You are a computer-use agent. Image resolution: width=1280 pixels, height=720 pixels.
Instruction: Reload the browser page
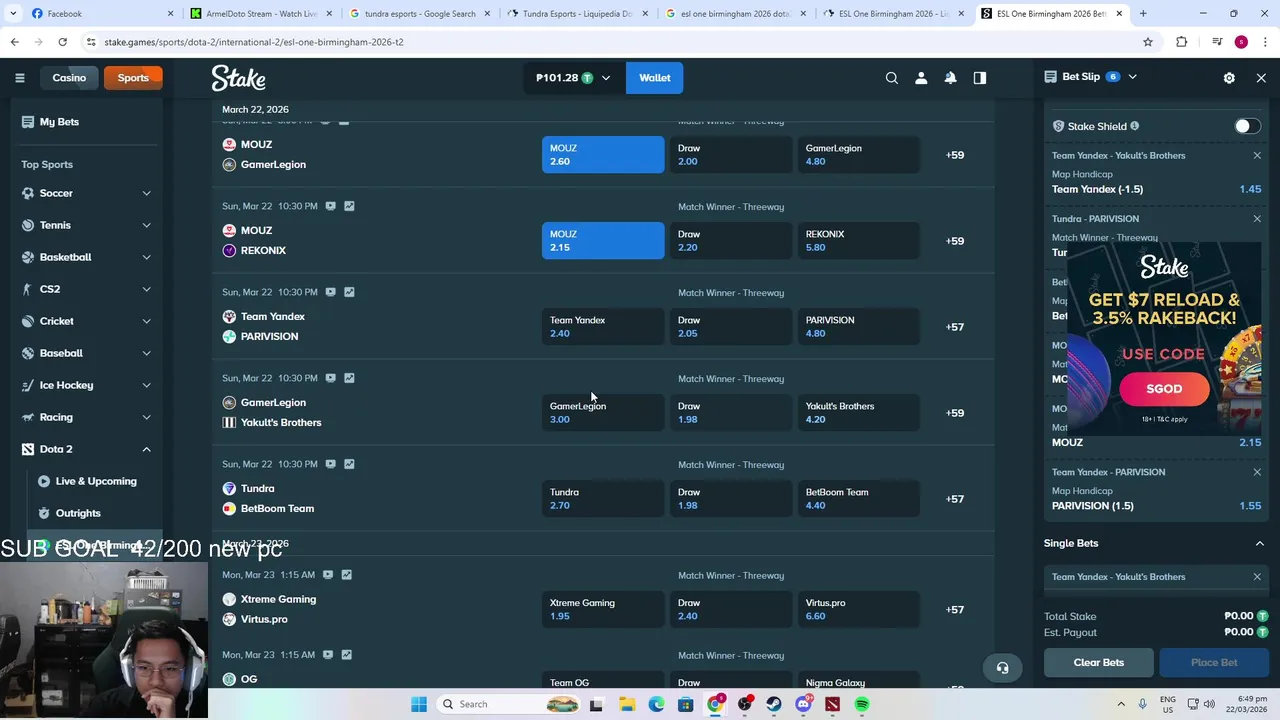(x=62, y=42)
